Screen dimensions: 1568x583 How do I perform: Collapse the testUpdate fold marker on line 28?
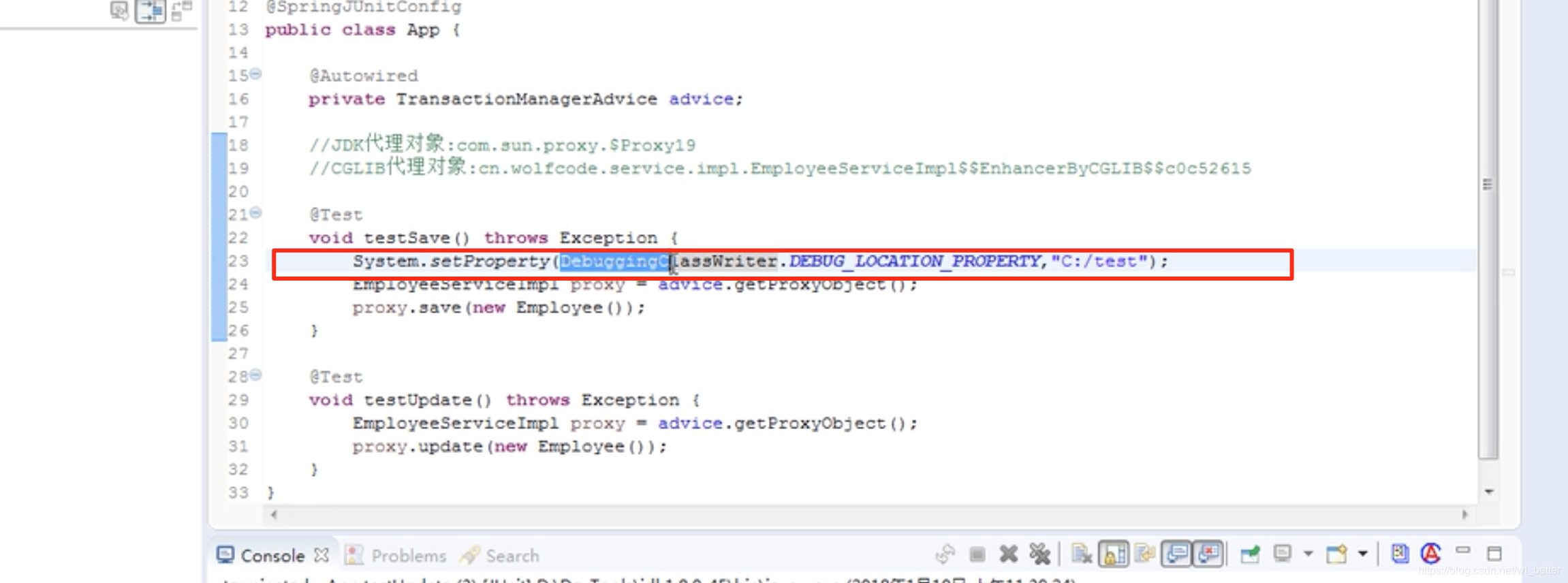pyautogui.click(x=255, y=375)
